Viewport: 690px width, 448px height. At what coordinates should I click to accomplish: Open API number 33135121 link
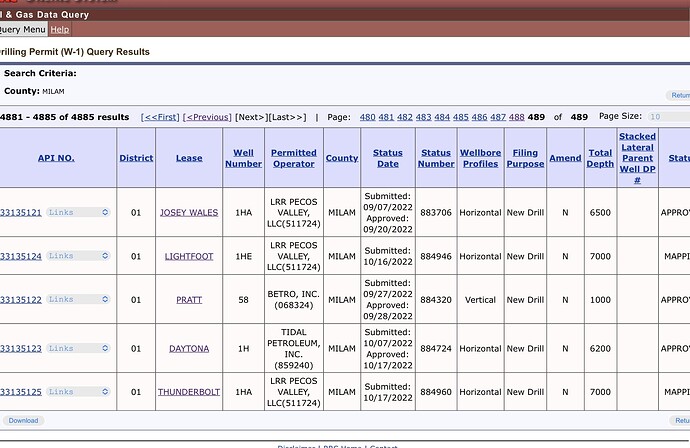click(21, 213)
